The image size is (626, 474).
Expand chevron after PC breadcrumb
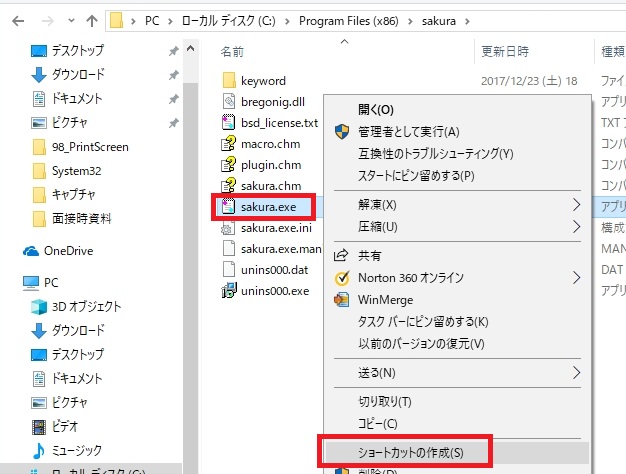[170, 21]
